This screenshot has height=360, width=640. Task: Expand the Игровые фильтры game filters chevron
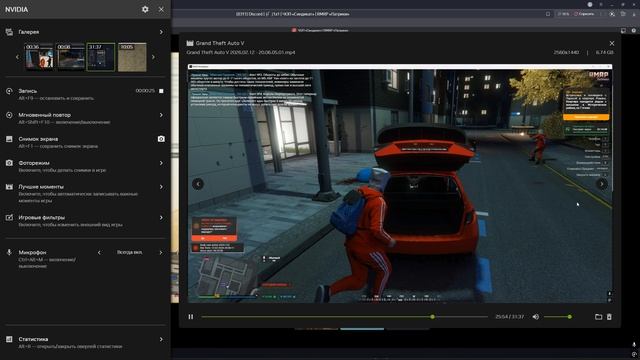pyautogui.click(x=161, y=218)
